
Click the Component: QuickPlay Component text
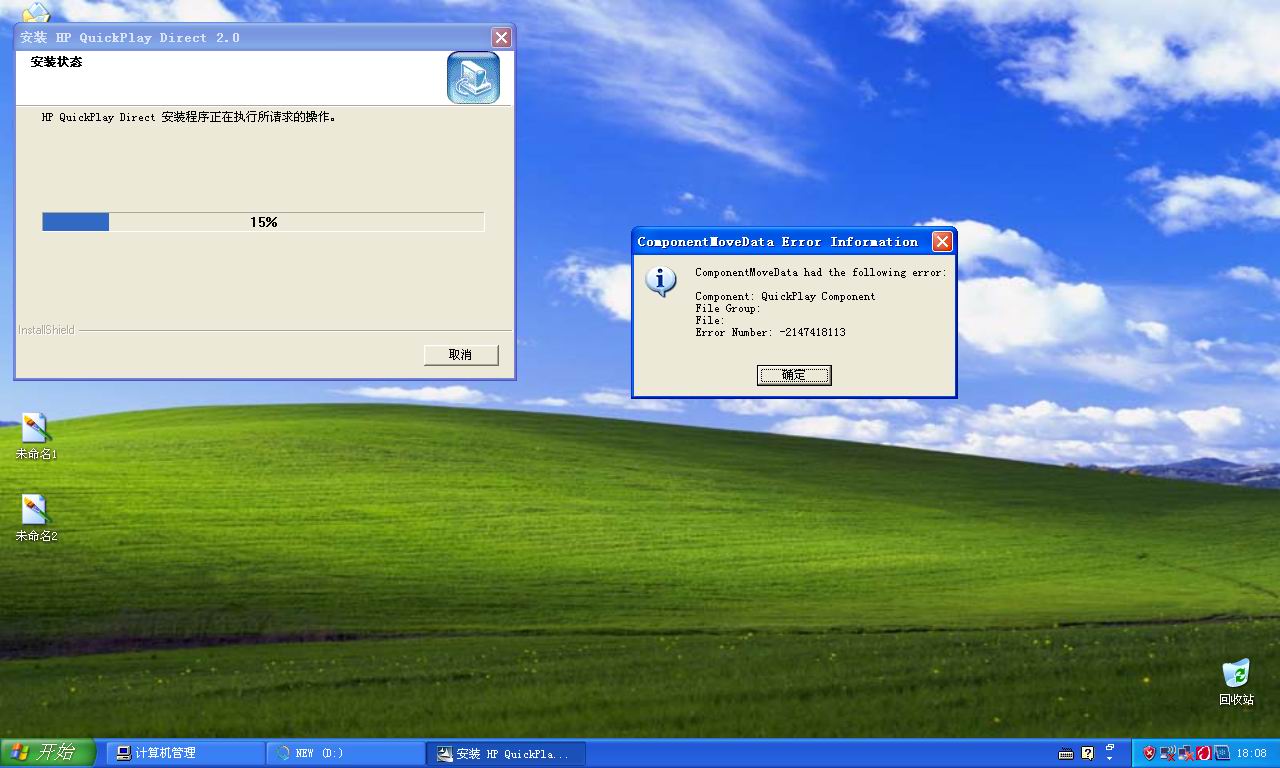coord(785,296)
